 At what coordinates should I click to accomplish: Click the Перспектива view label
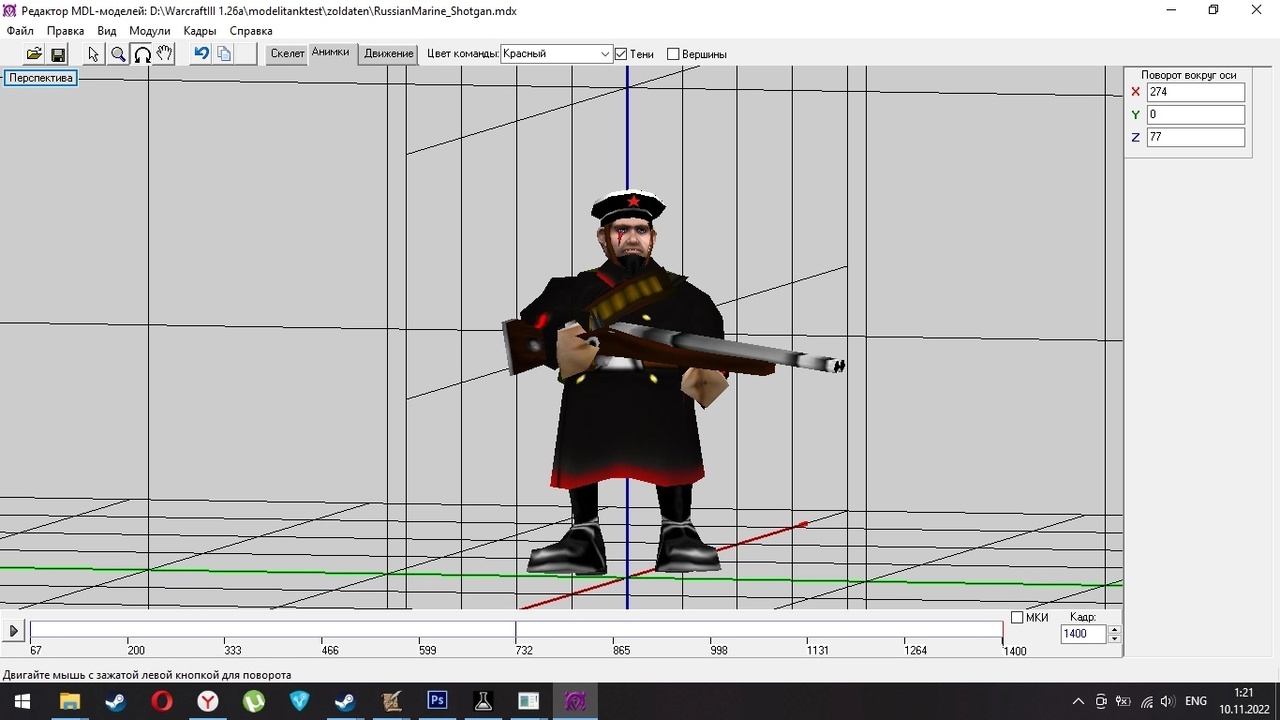click(41, 78)
